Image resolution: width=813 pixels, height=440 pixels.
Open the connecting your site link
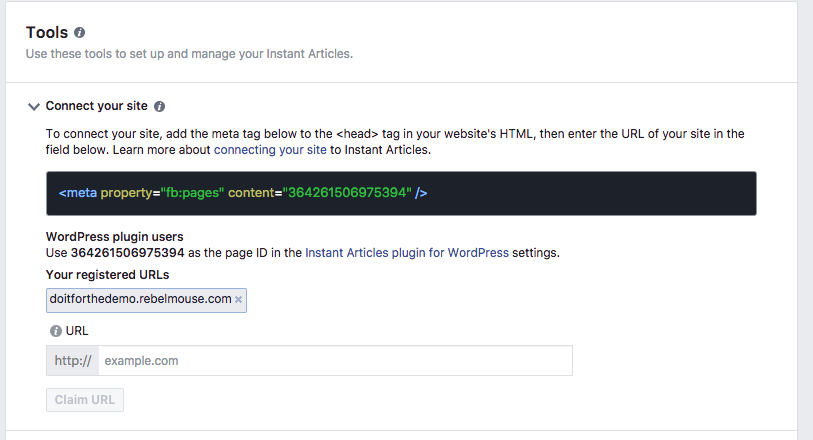click(270, 150)
